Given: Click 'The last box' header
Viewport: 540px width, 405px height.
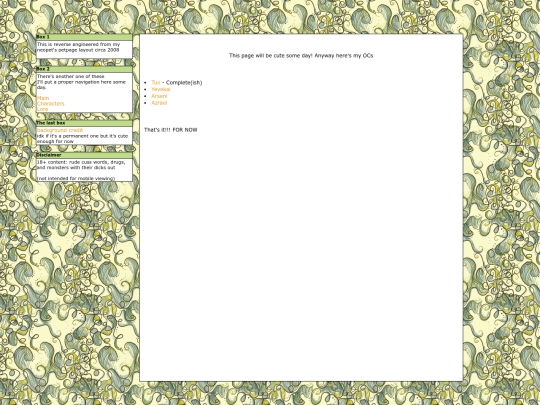Looking at the screenshot, I should coord(84,123).
